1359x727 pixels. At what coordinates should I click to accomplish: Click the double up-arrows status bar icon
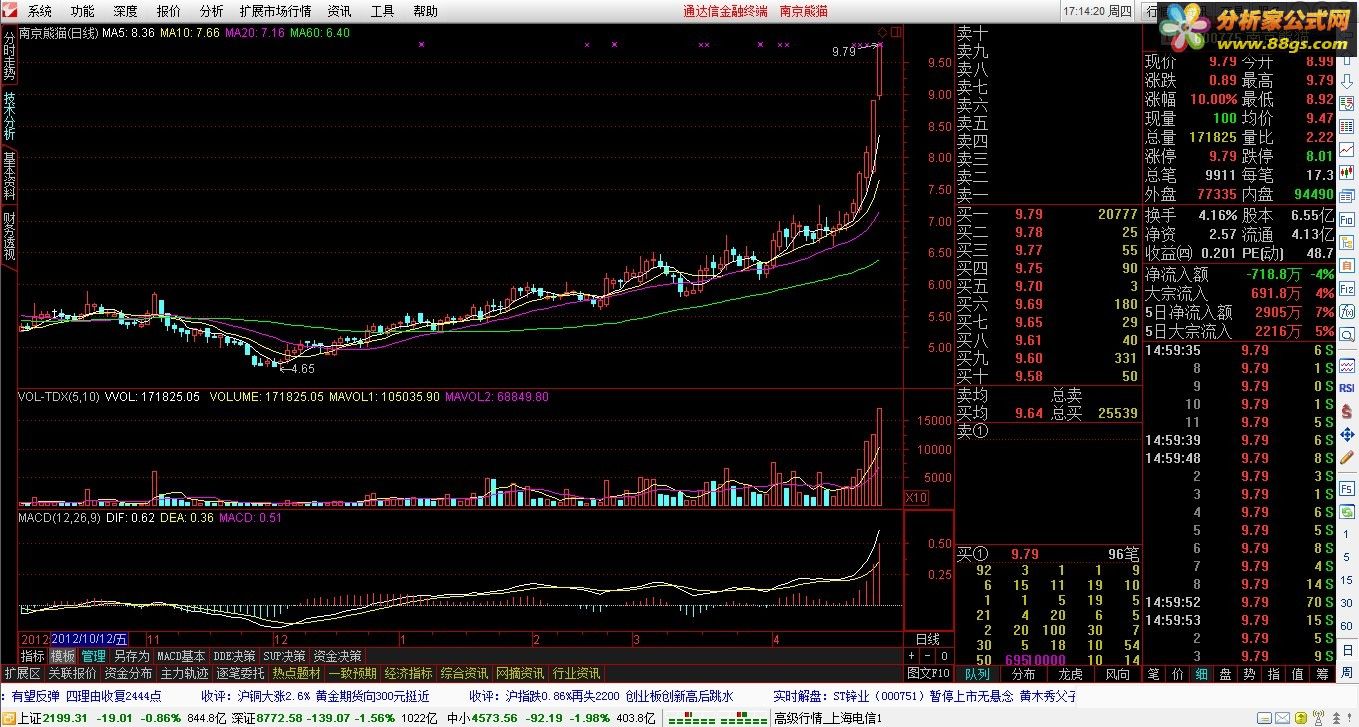click(1336, 718)
